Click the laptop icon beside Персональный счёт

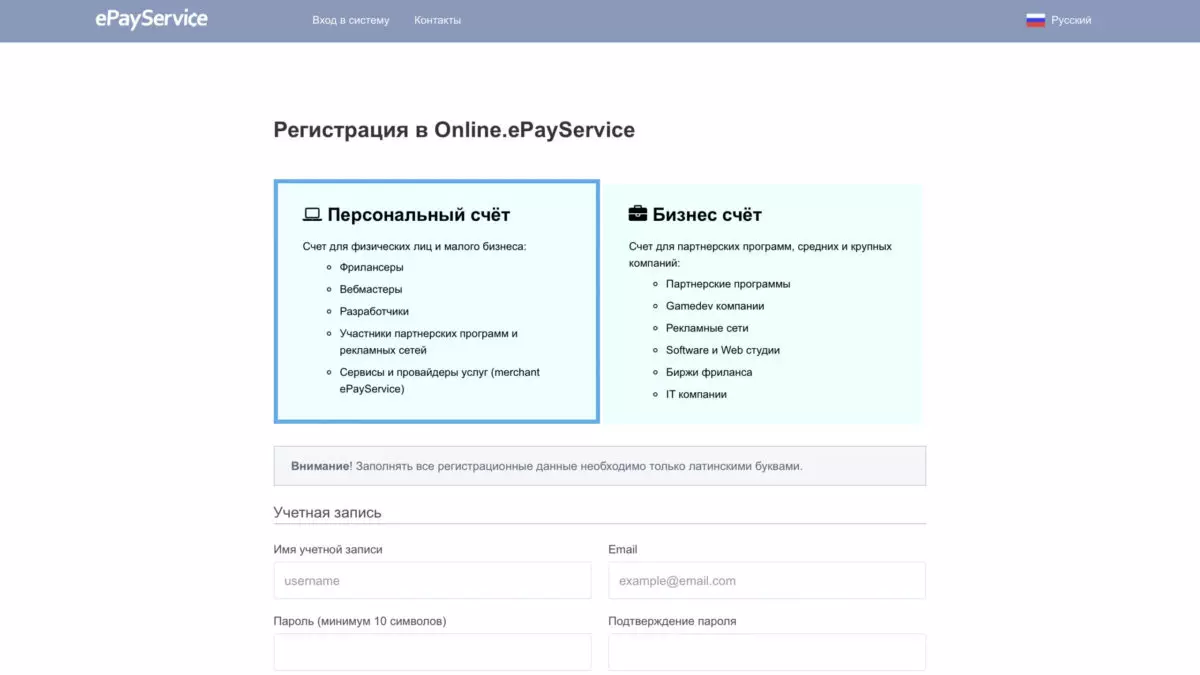pos(312,215)
